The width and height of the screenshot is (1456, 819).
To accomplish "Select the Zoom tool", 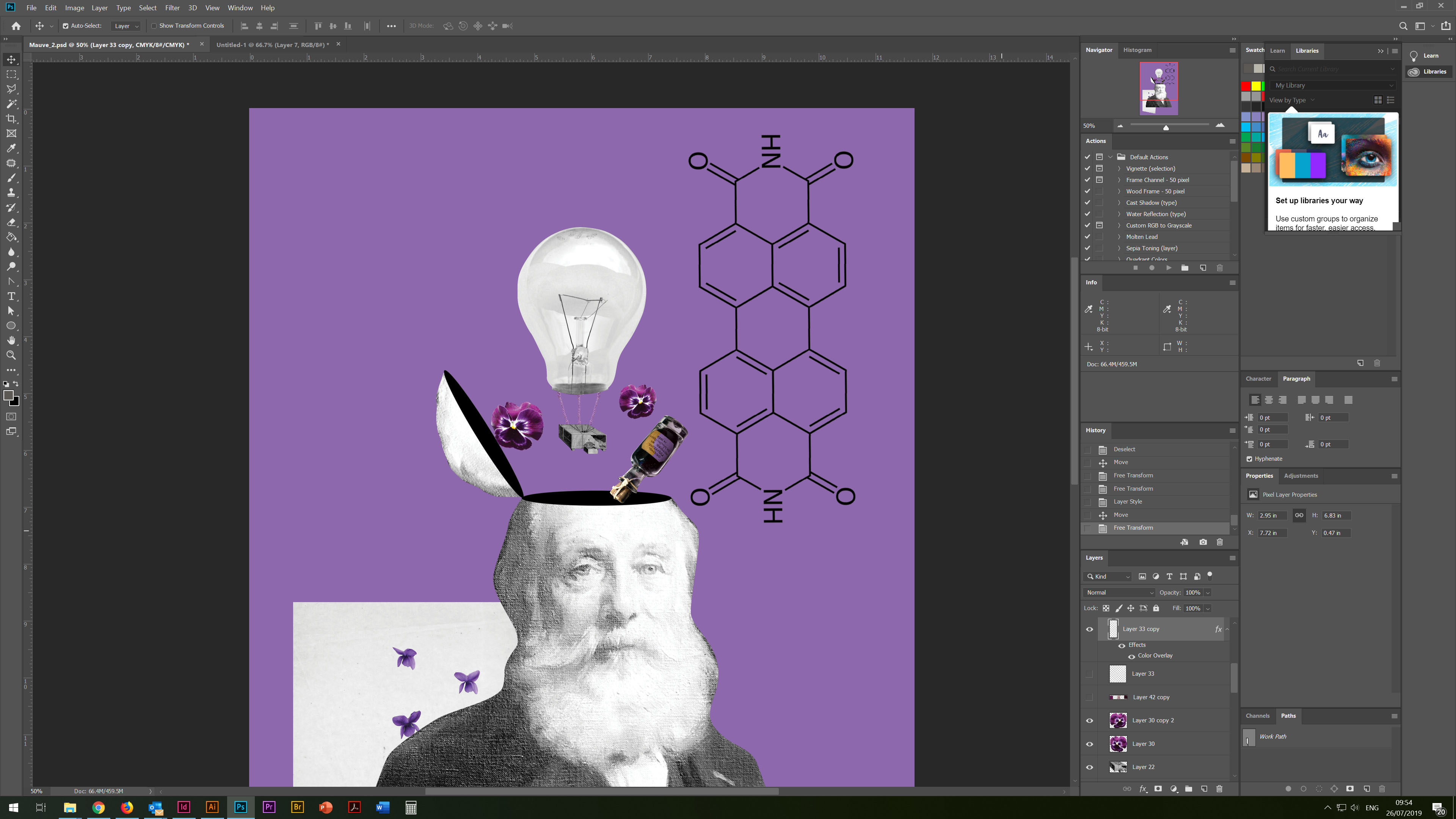I will 11,356.
